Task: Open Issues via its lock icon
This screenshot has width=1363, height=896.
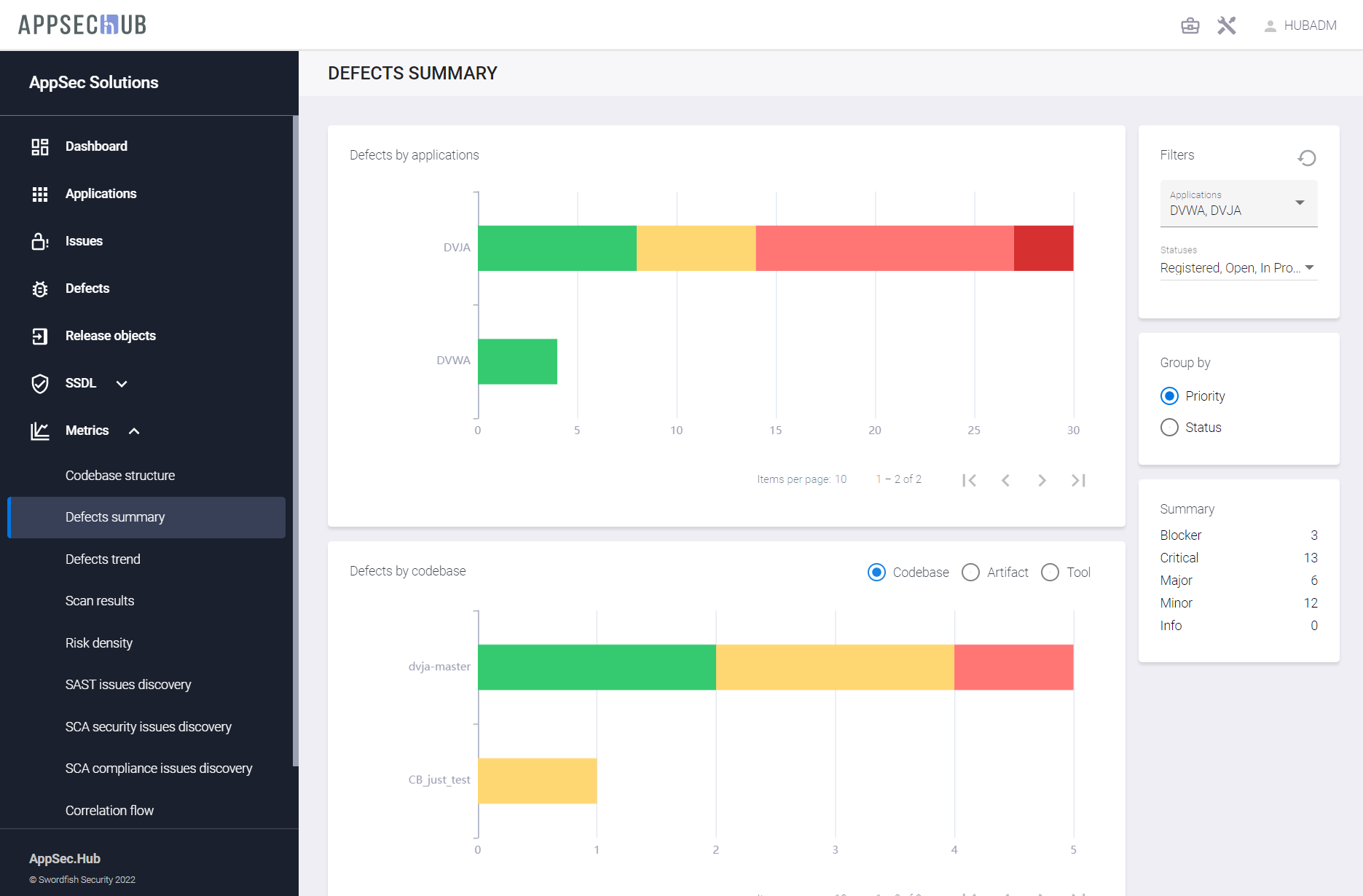Action: [40, 242]
